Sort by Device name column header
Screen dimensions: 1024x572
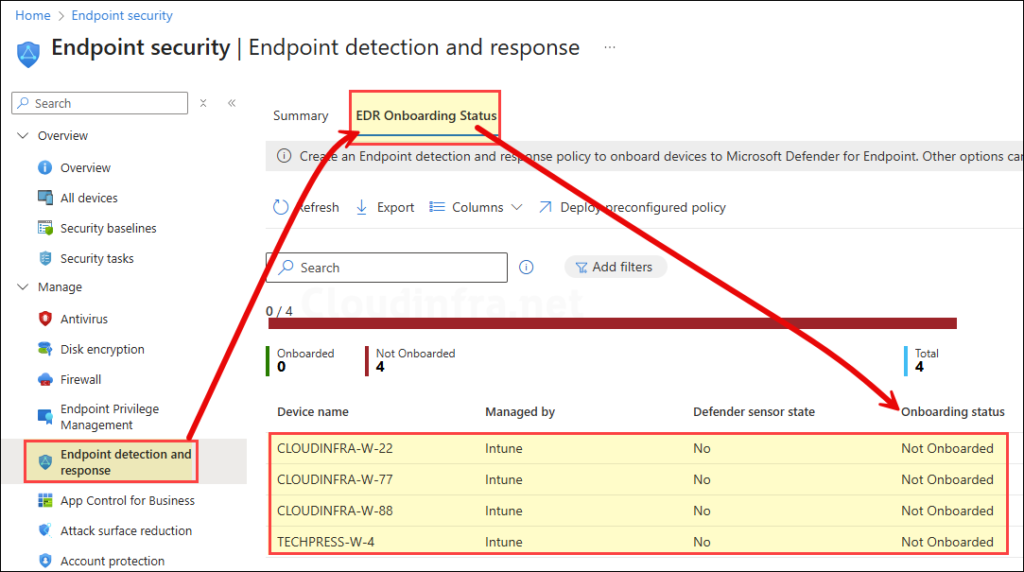pos(313,412)
